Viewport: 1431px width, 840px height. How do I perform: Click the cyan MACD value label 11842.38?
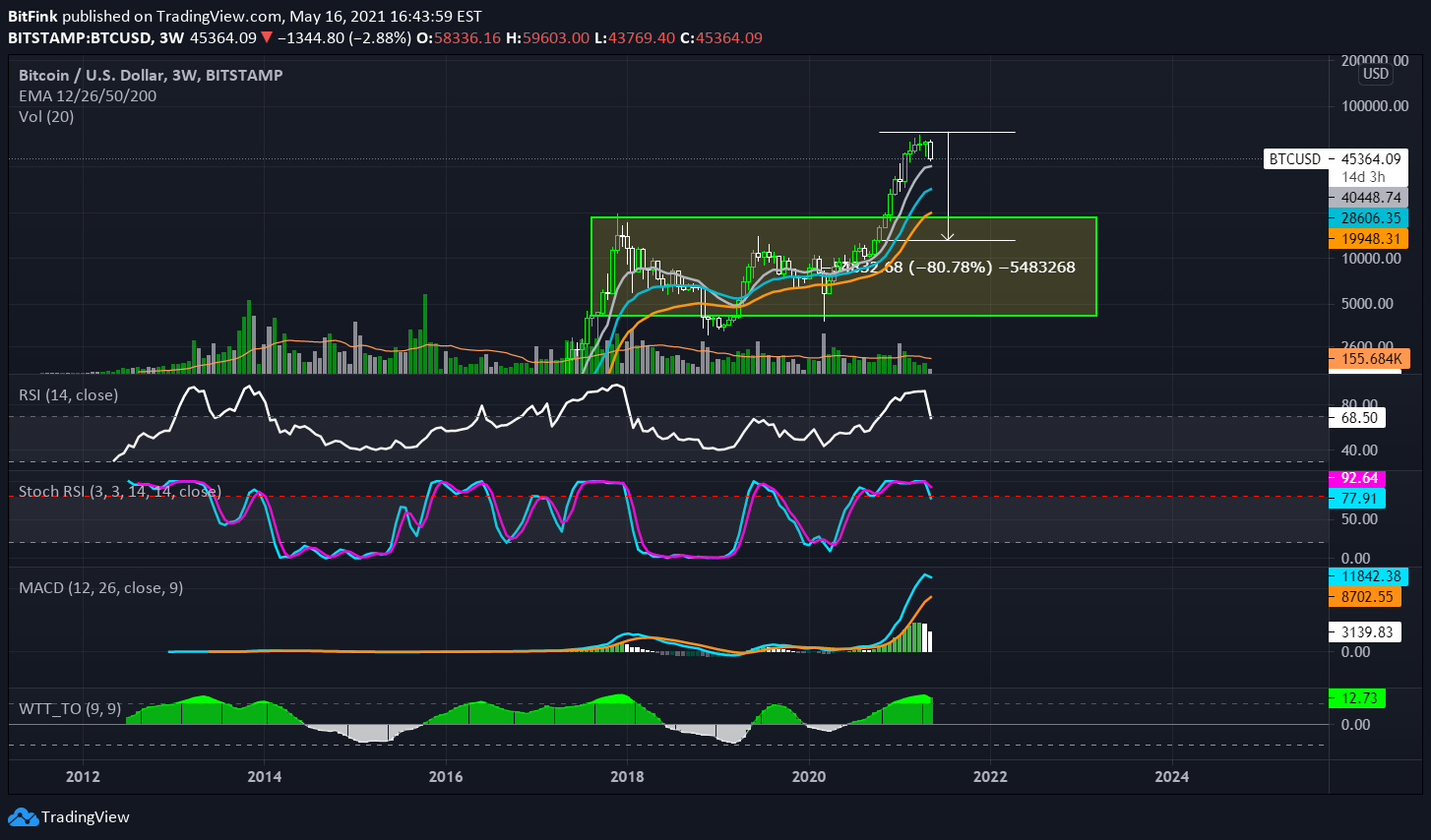point(1367,574)
